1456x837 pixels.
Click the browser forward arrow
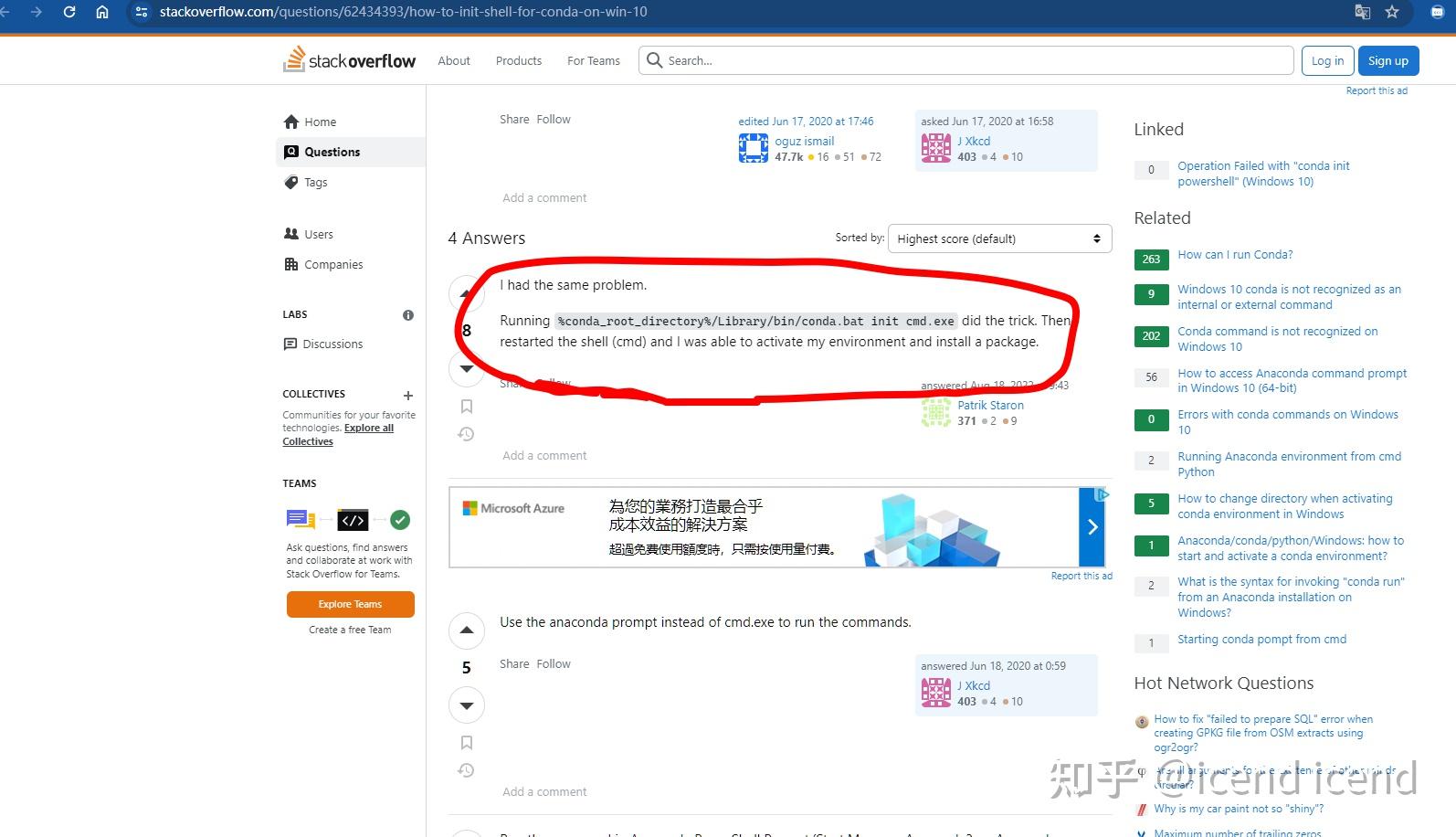37,12
